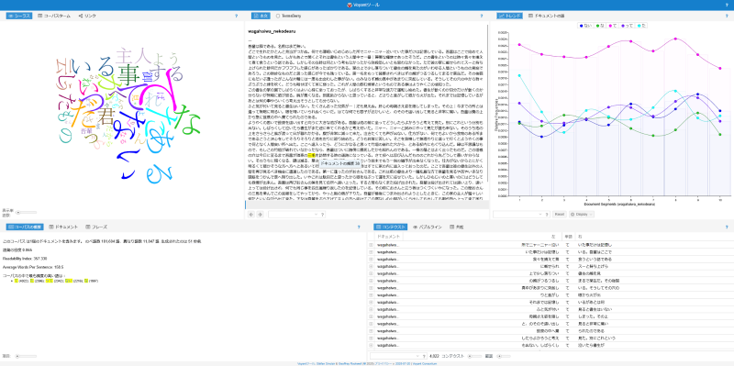Open help icon of the corpus summary panel
The width and height of the screenshot is (734, 366).
coord(359,227)
